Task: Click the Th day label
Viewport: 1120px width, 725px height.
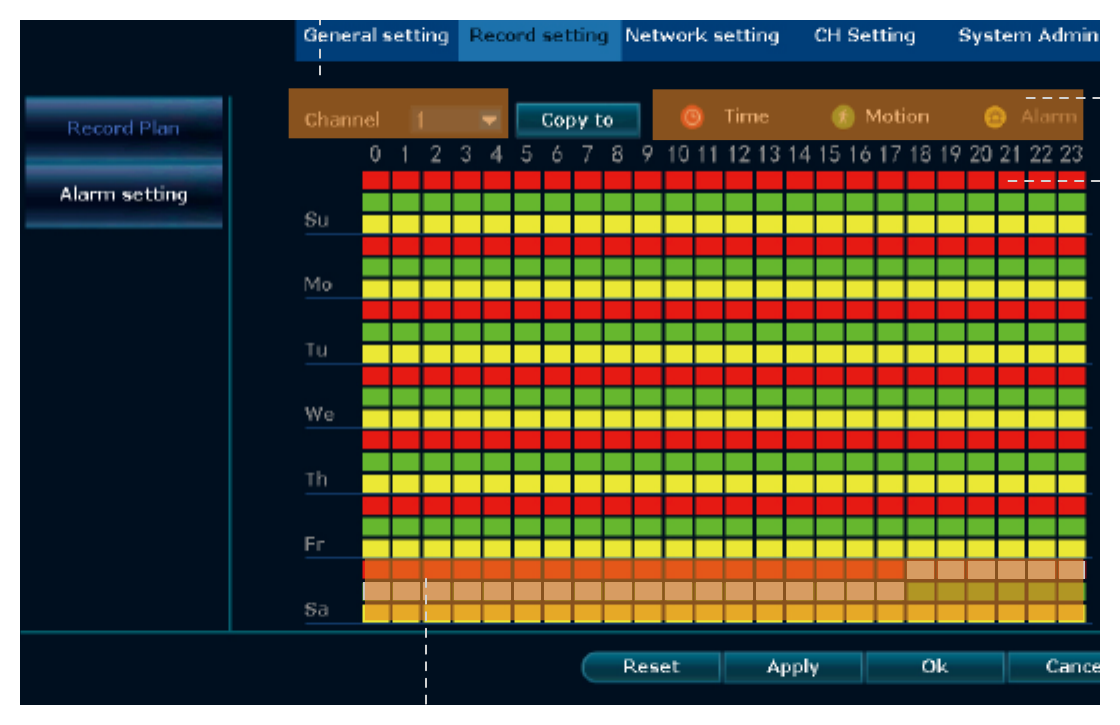Action: click(x=316, y=479)
